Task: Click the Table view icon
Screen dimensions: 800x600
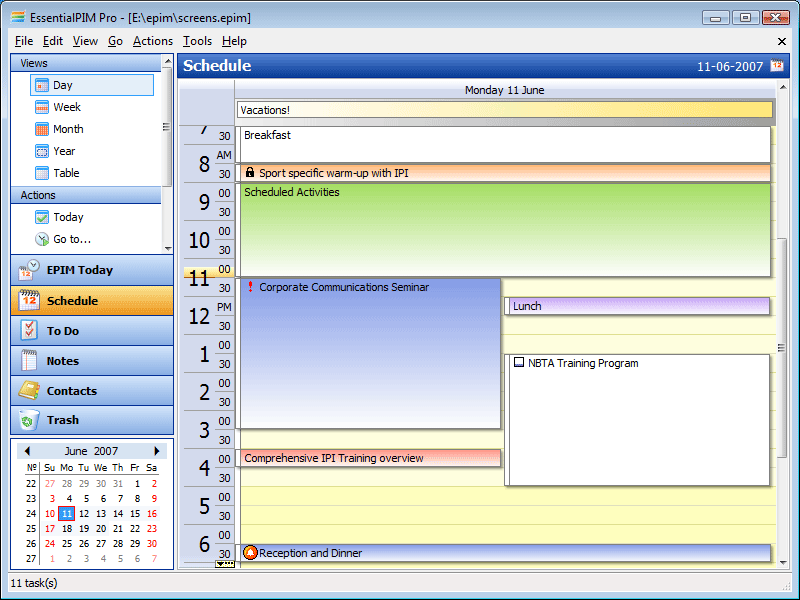Action: 42,173
